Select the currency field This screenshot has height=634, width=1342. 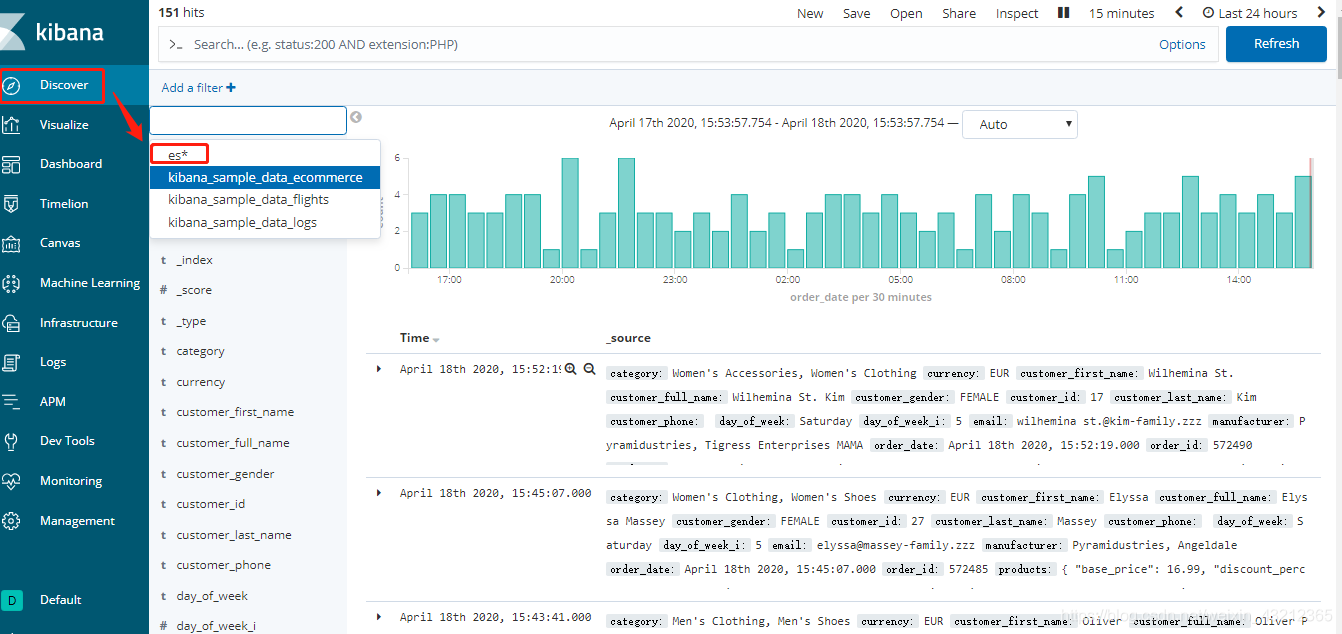[201, 382]
